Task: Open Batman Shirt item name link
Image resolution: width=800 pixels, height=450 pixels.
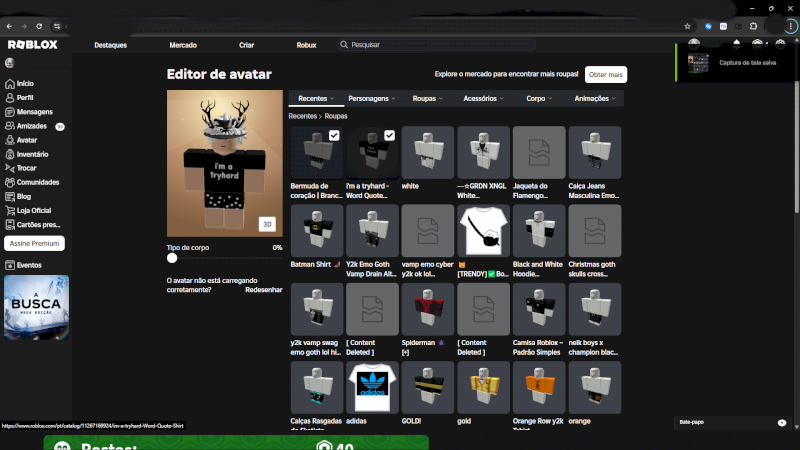Action: point(314,264)
